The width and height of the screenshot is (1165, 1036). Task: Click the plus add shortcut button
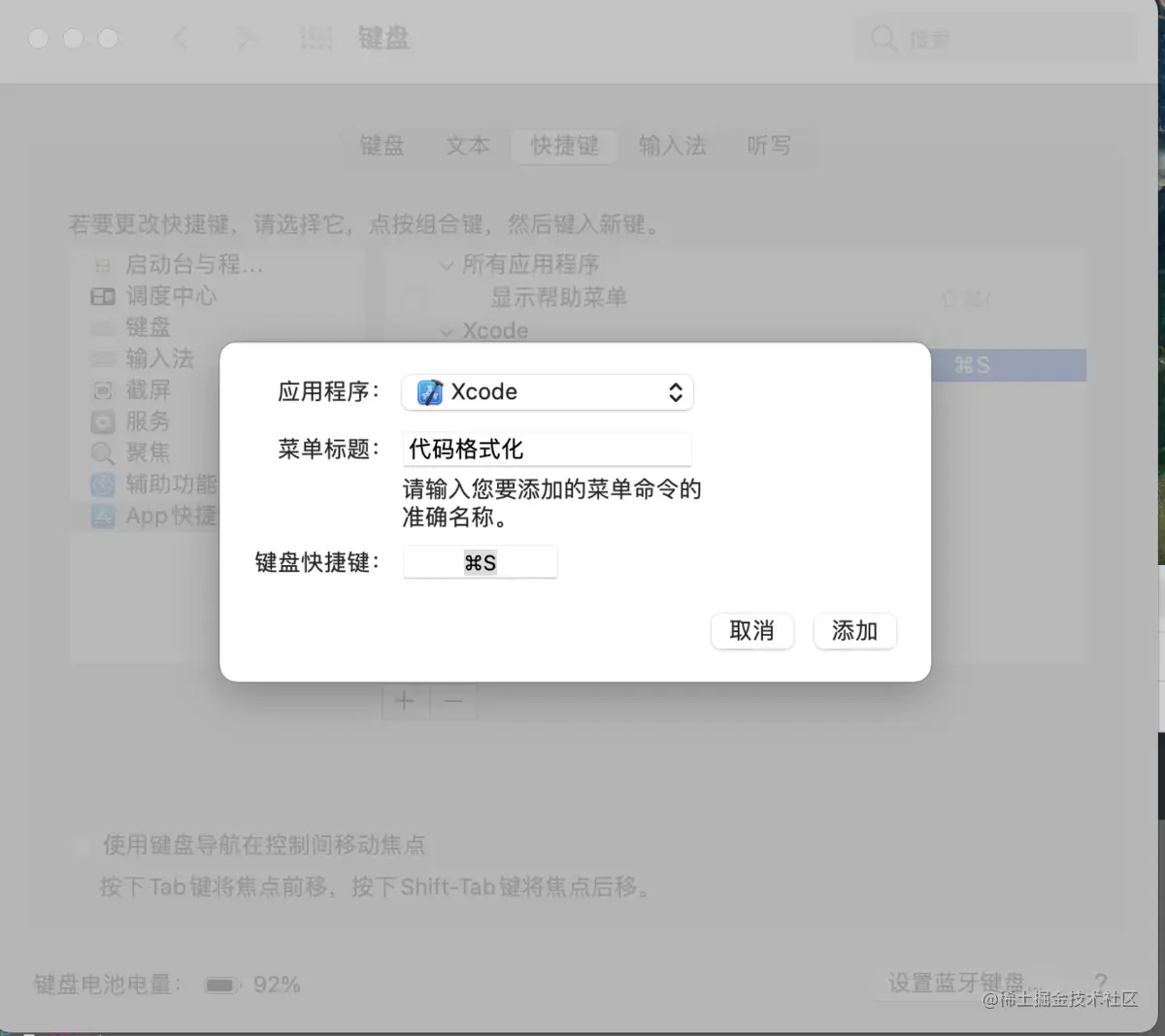(x=406, y=701)
